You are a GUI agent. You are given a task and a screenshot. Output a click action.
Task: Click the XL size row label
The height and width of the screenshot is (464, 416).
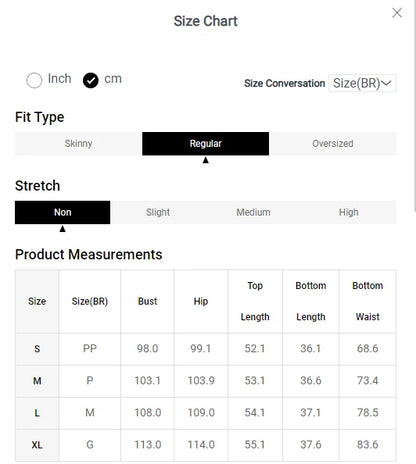coord(37,445)
